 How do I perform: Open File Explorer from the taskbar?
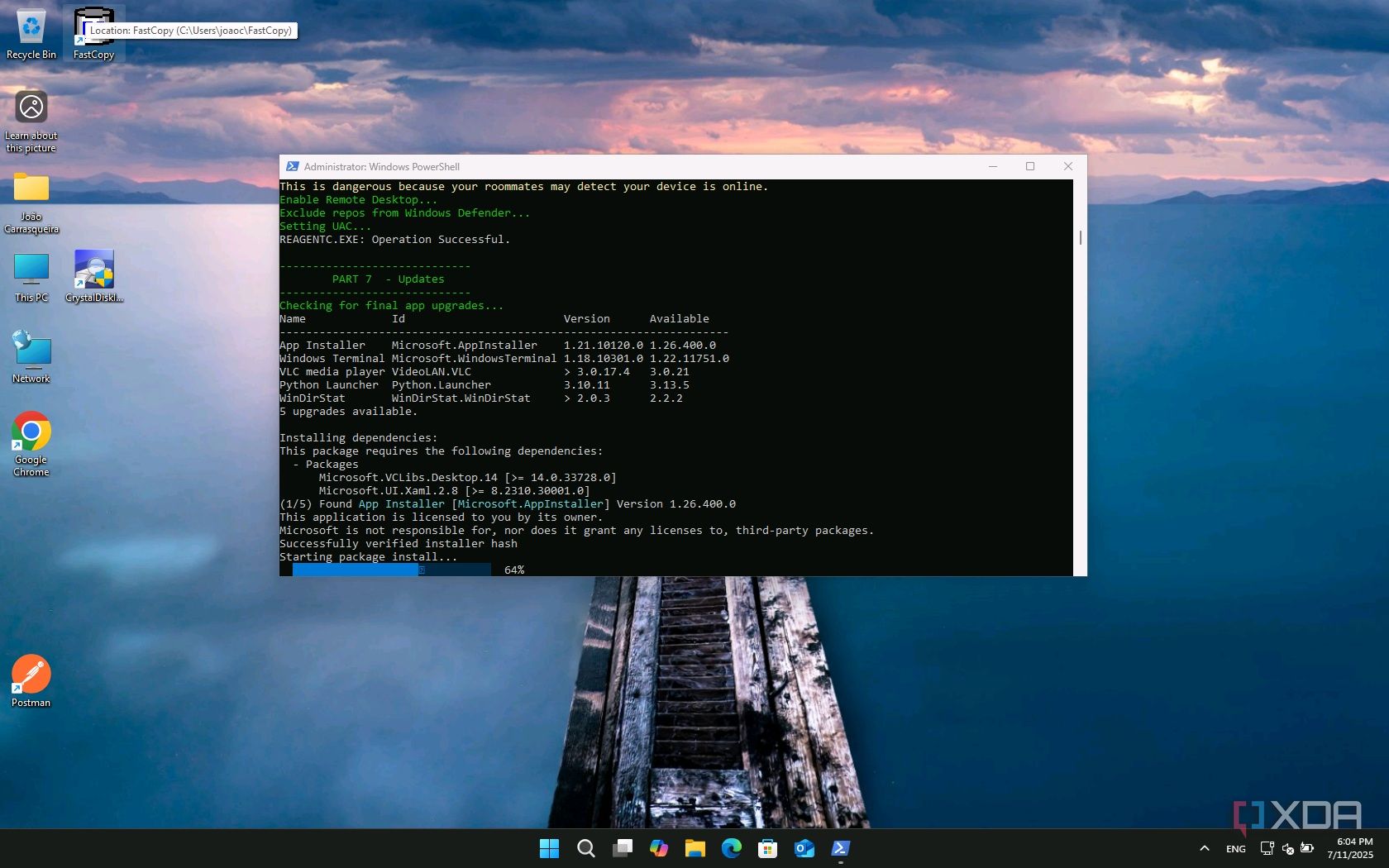click(x=695, y=848)
